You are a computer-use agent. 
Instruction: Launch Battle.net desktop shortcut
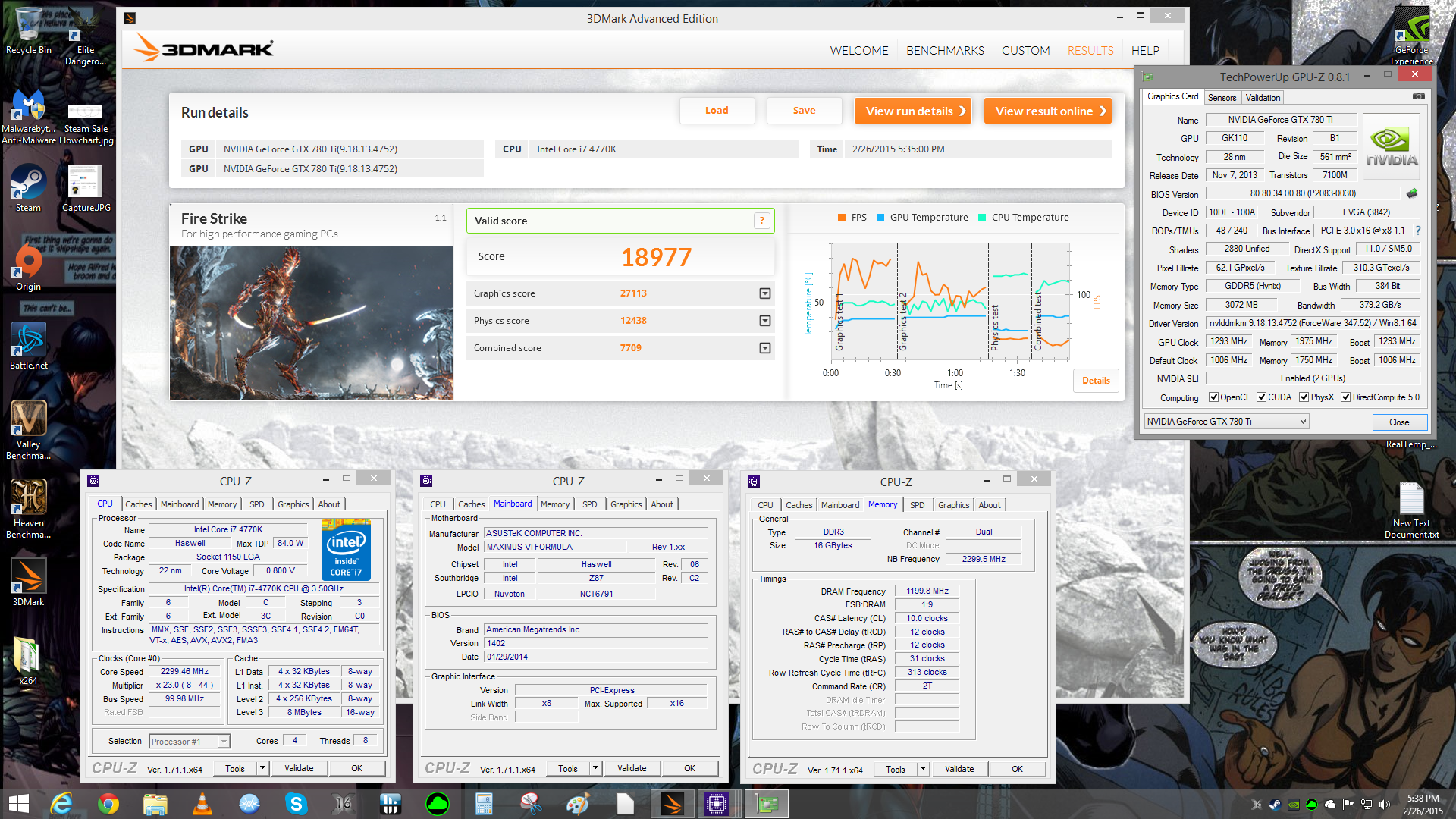(29, 346)
